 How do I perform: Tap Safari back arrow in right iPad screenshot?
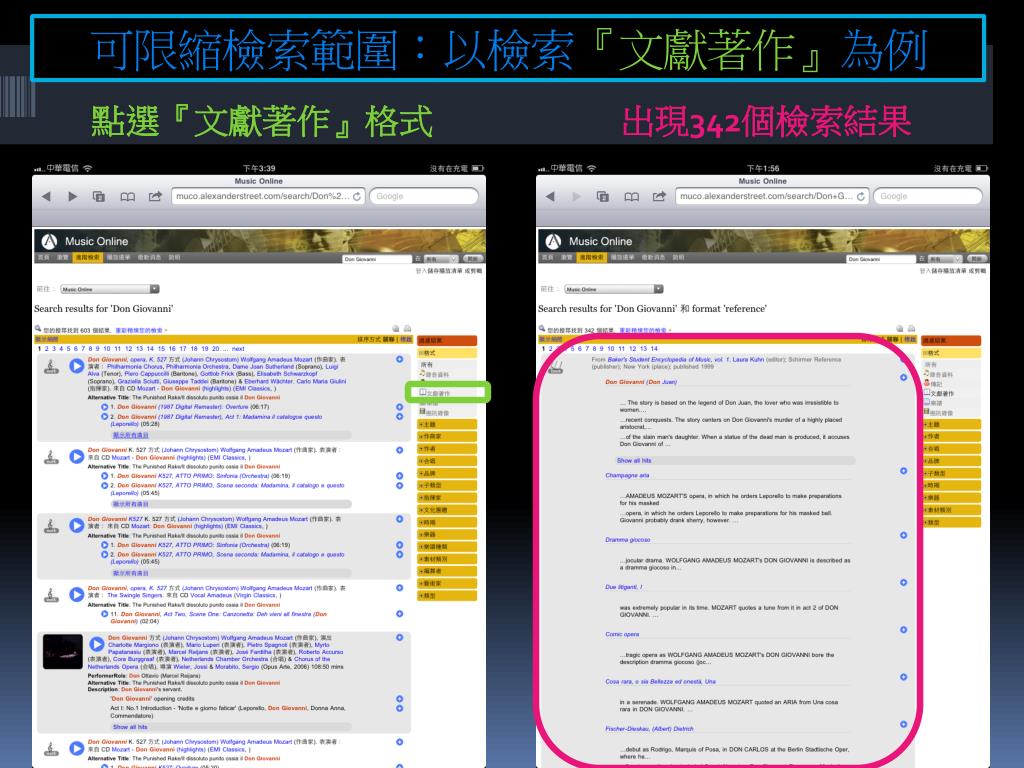coord(550,197)
